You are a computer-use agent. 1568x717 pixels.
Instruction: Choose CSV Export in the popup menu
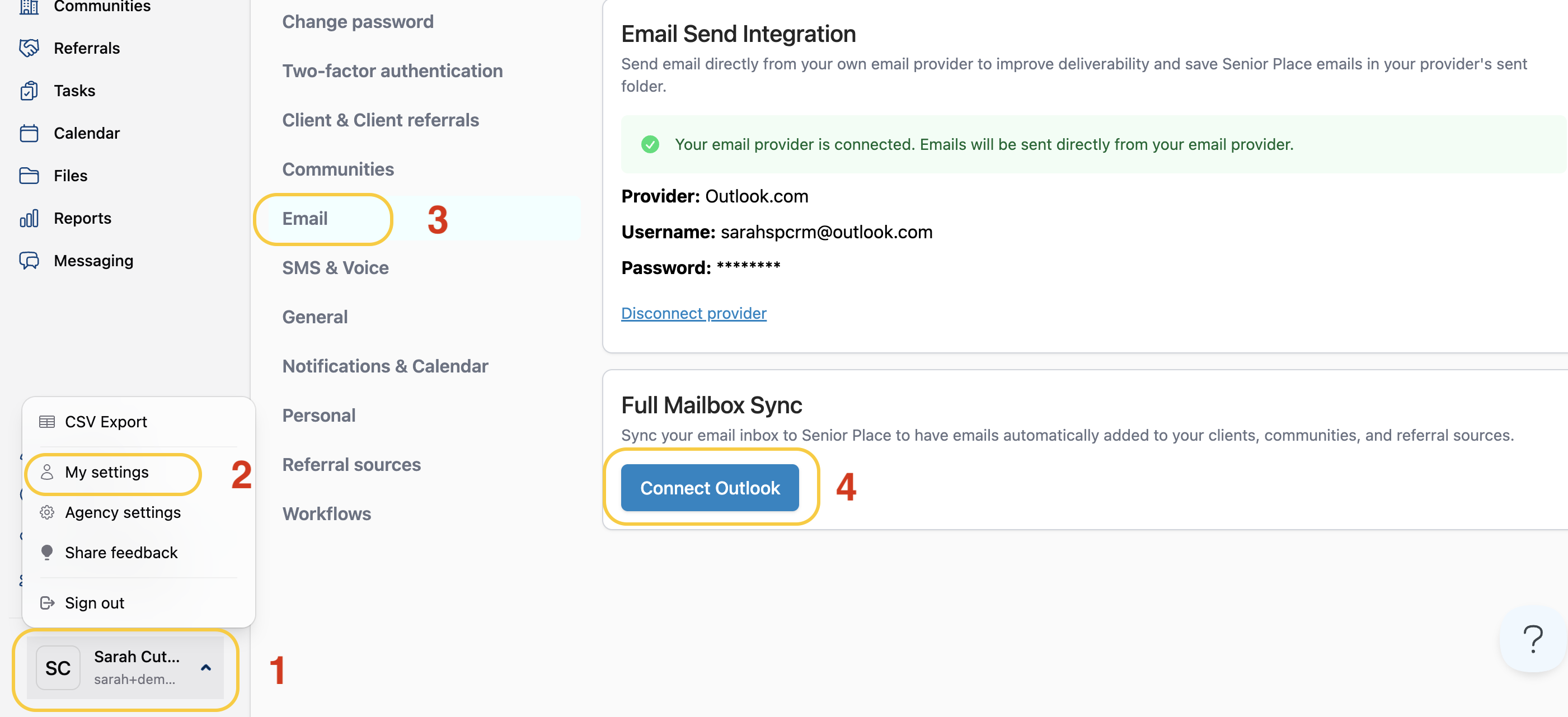[x=106, y=422]
